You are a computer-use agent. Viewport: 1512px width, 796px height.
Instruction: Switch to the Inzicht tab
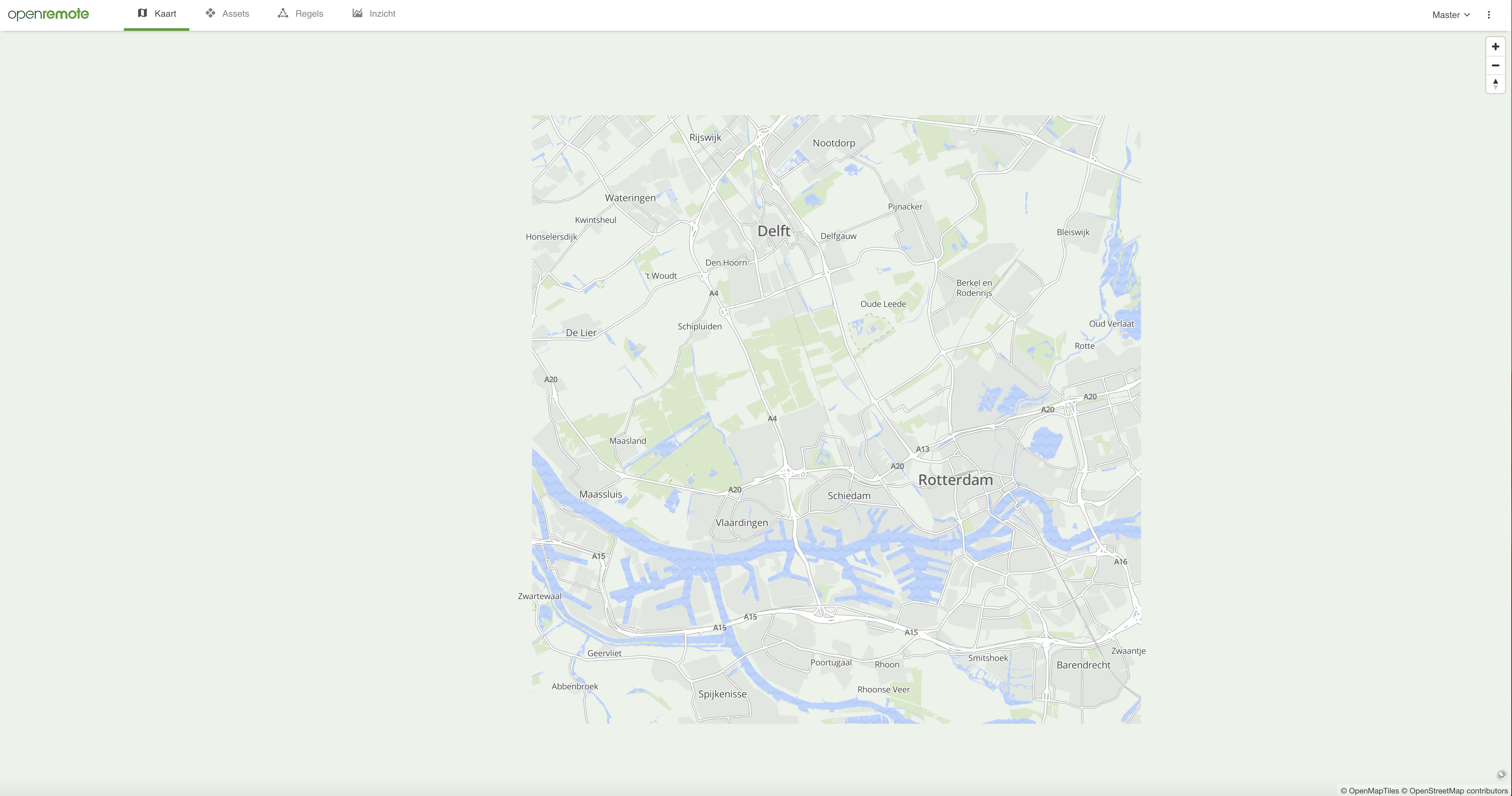(382, 13)
